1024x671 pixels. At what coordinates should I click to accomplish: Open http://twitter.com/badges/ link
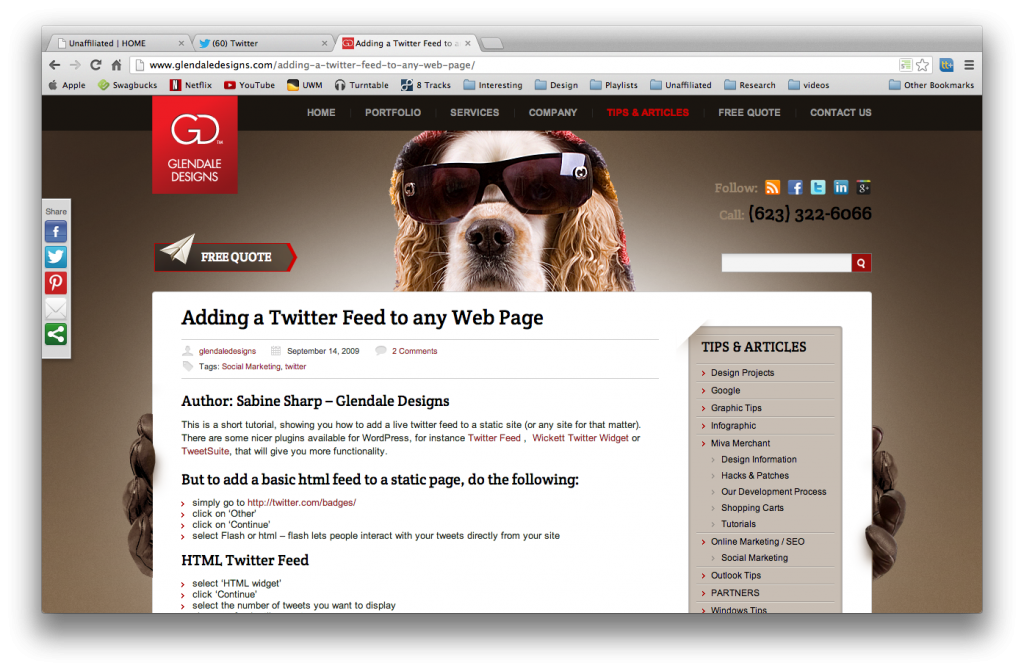pos(302,502)
